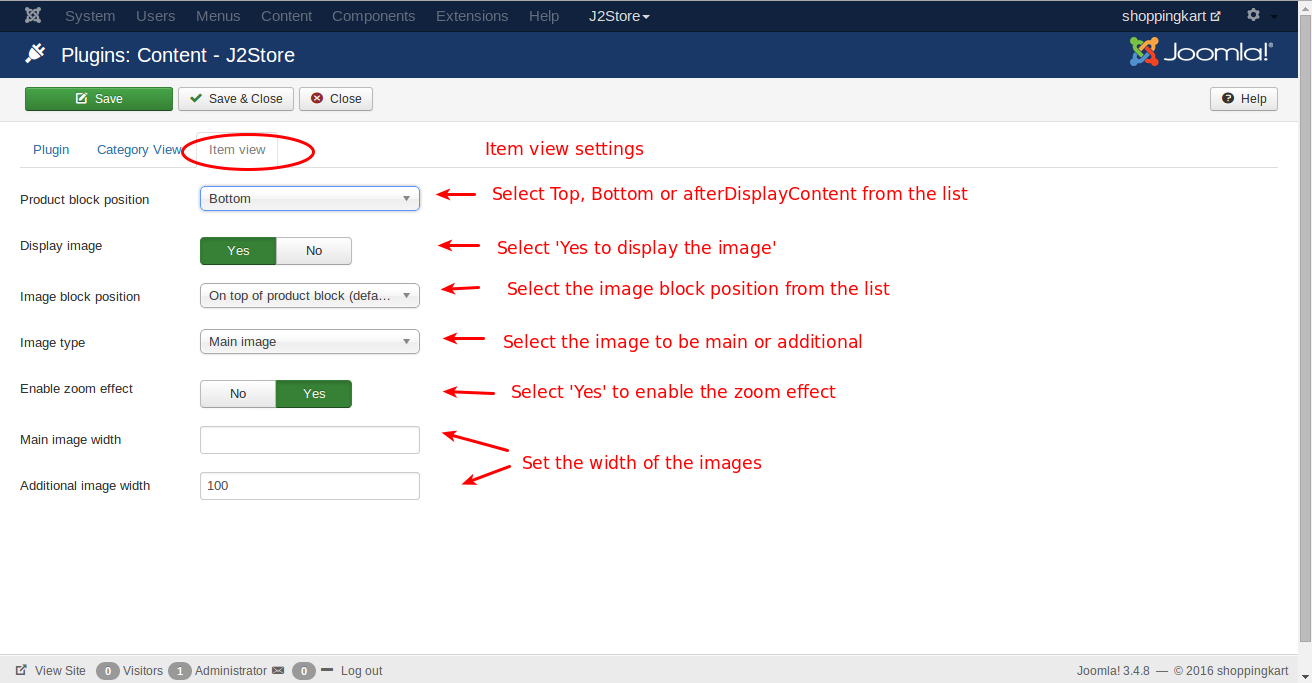The width and height of the screenshot is (1312, 683).
Task: Click inside the Main image width field
Action: 309,439
